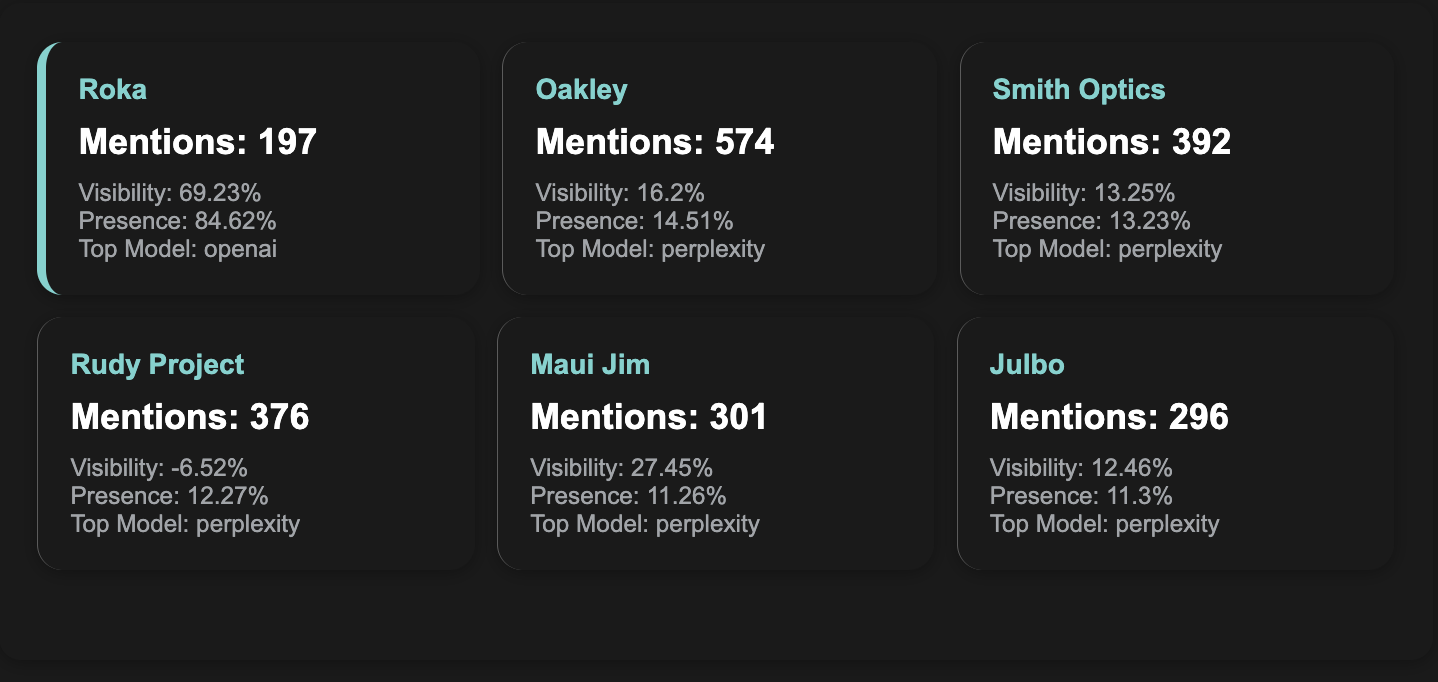Choose the Julbo brand name
Image resolution: width=1438 pixels, height=682 pixels.
[1027, 365]
